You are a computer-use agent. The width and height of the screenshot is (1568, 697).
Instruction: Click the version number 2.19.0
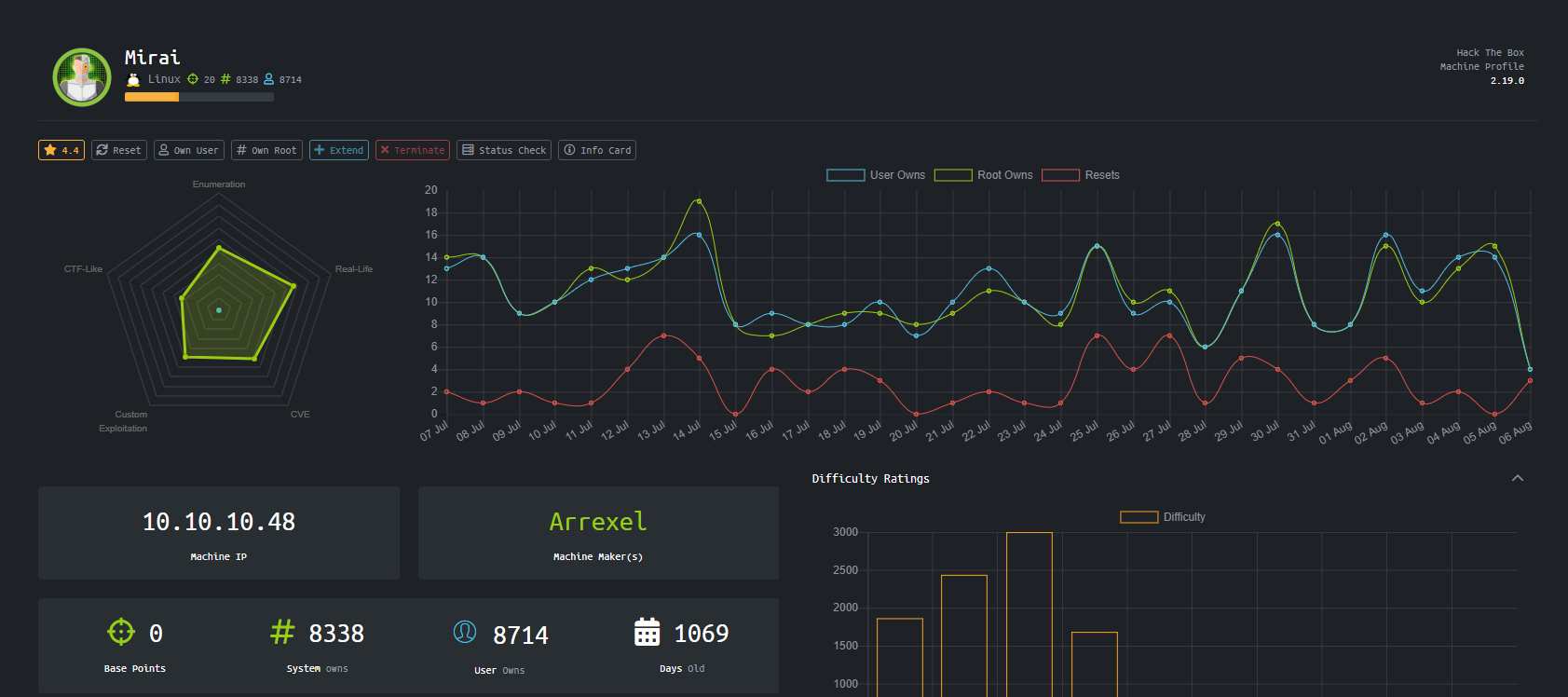pyautogui.click(x=1507, y=81)
